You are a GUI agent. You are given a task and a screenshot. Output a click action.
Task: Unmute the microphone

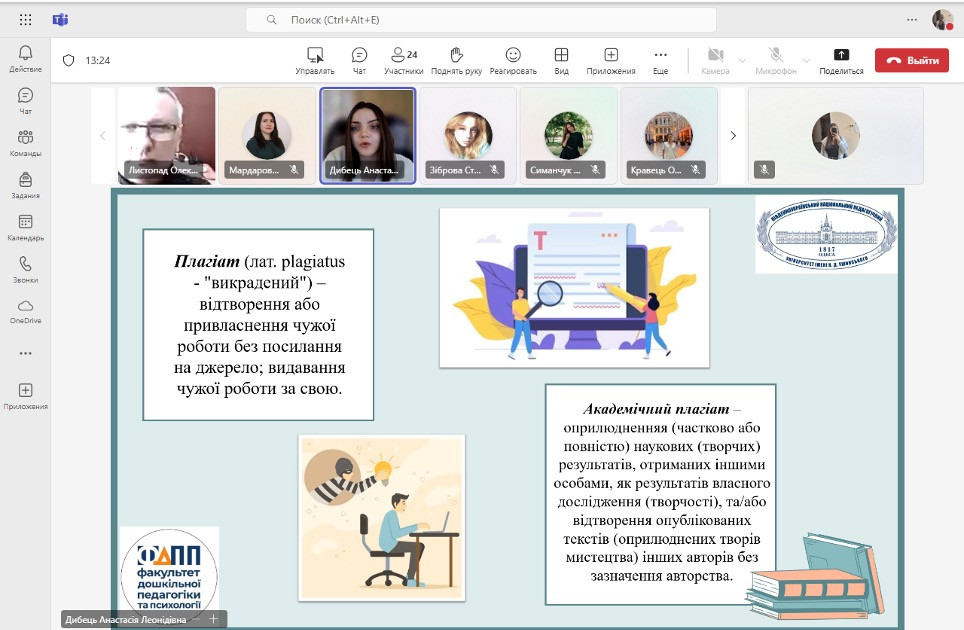[x=775, y=59]
